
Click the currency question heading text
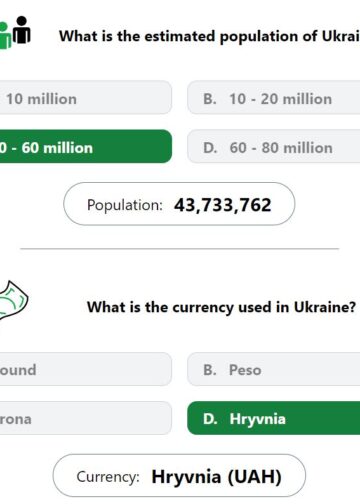222,307
